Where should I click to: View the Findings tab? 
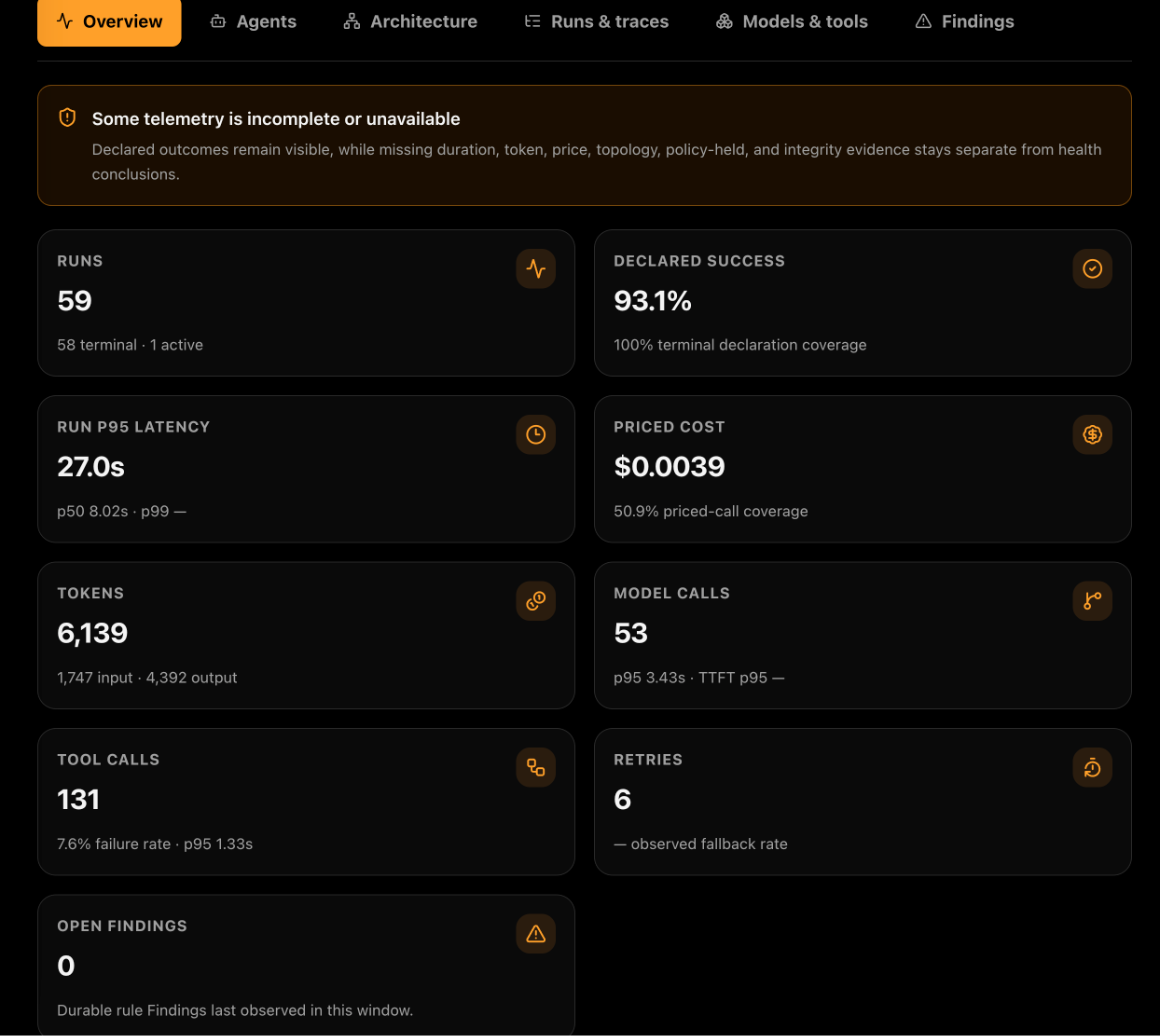click(x=965, y=21)
